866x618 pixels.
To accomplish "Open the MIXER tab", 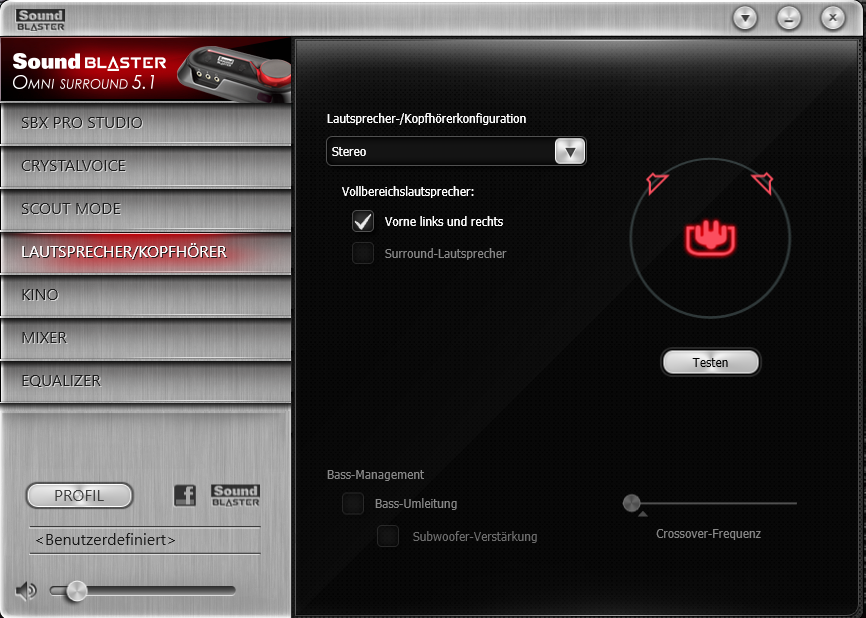I will 146,338.
